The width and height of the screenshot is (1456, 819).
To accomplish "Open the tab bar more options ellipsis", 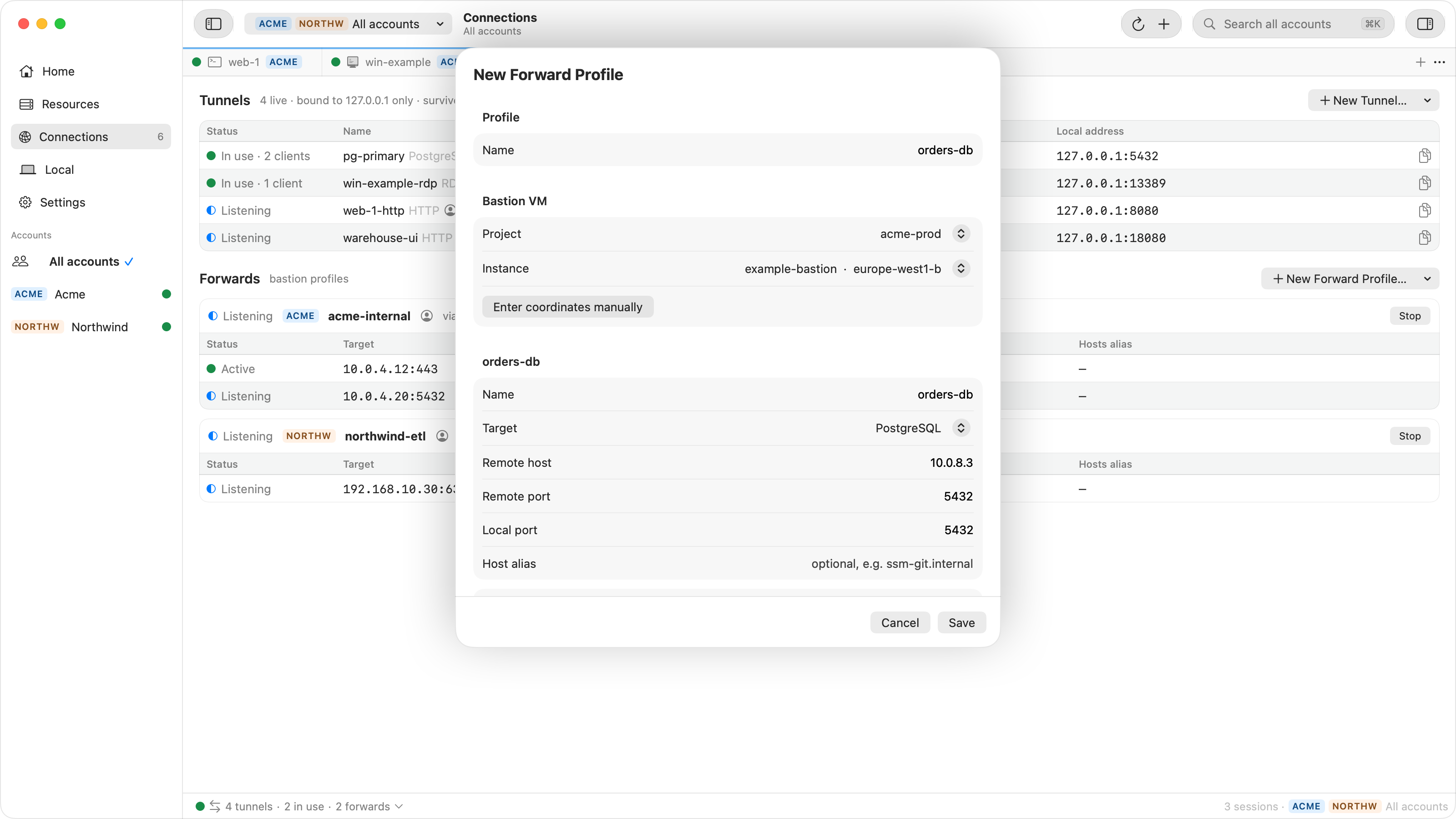I will click(1439, 62).
